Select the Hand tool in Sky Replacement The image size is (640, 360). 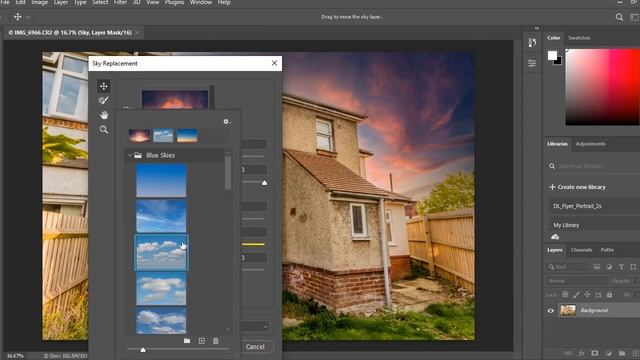click(x=104, y=115)
